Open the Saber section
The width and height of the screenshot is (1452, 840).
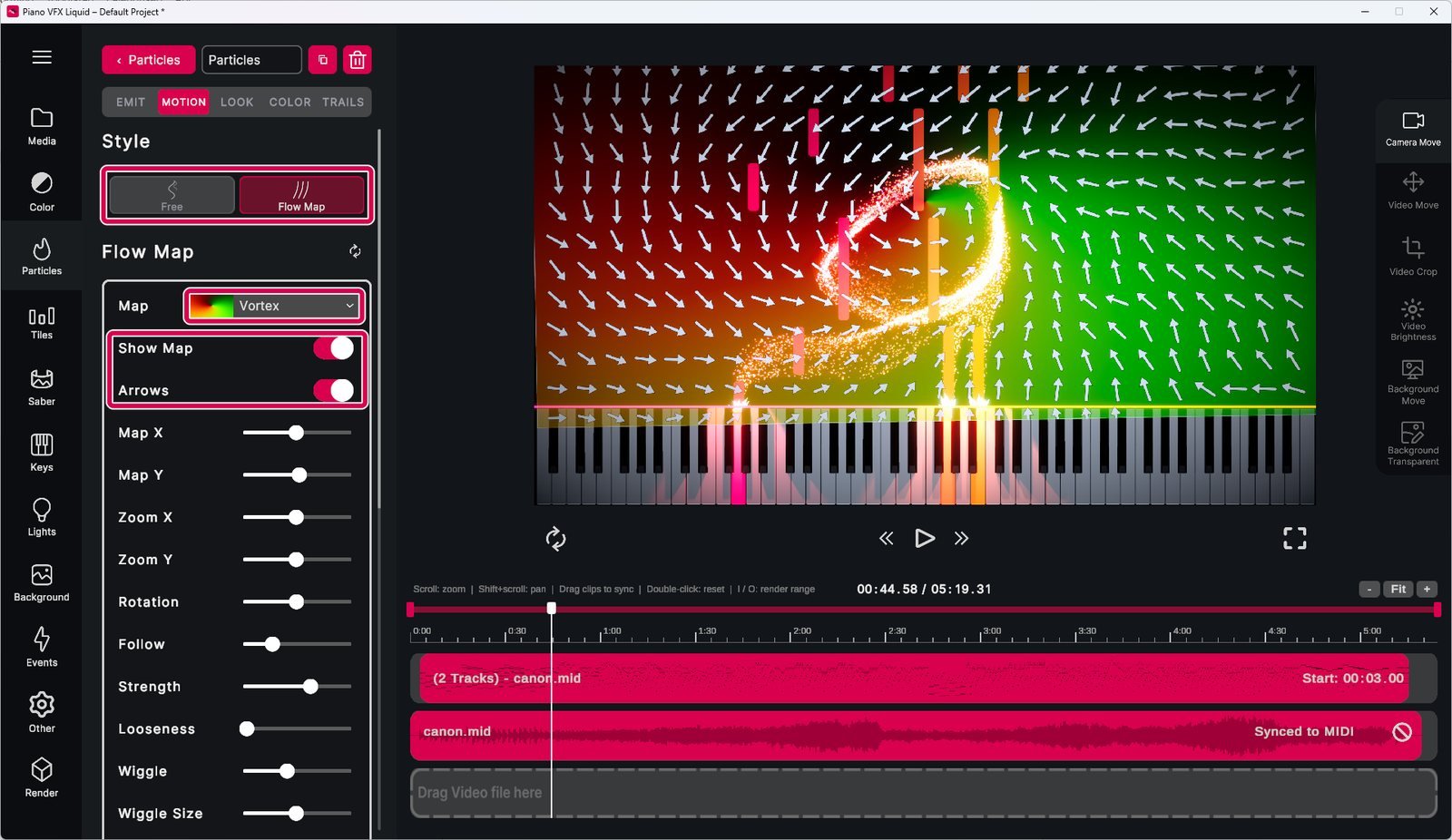pos(42,387)
